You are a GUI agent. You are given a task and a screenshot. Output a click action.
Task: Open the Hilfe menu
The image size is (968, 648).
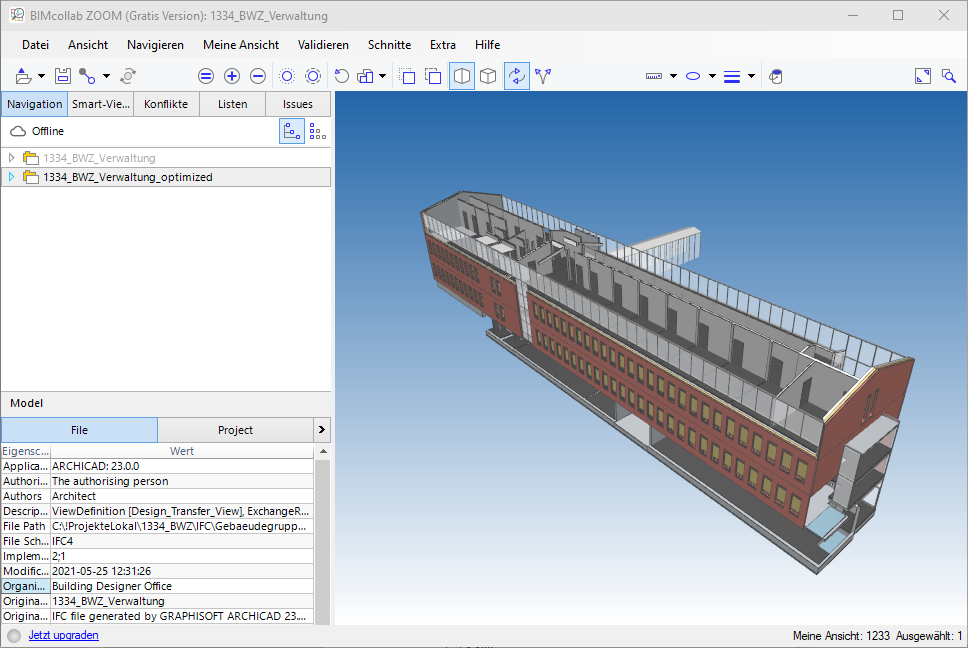point(488,45)
